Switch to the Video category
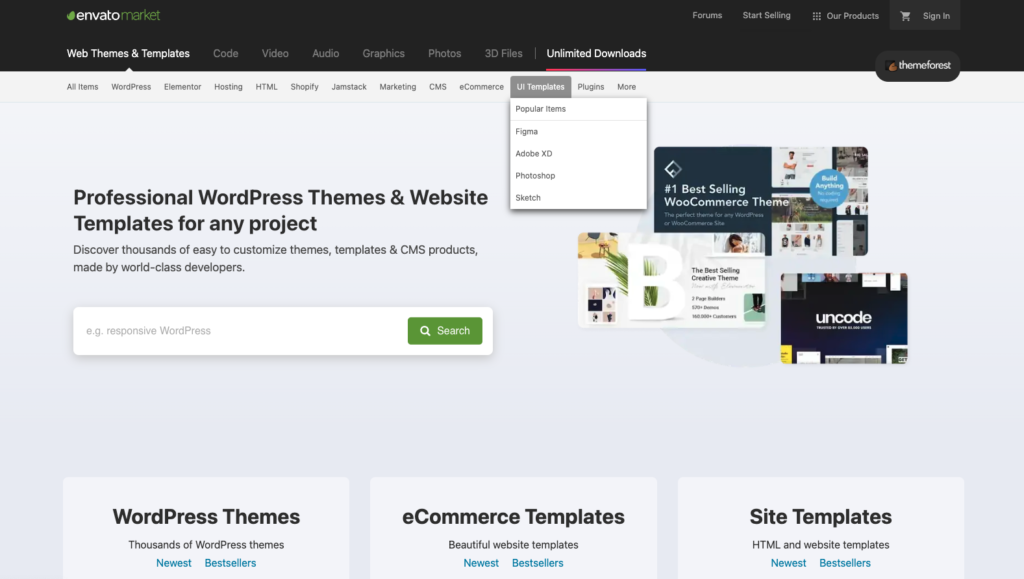 click(x=275, y=54)
